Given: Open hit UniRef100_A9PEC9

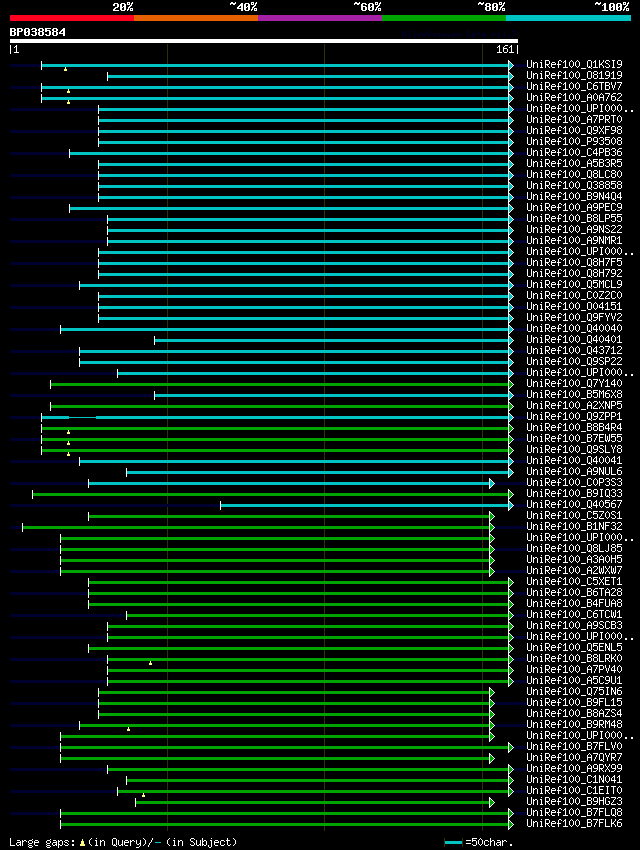Looking at the screenshot, I should [574, 208].
